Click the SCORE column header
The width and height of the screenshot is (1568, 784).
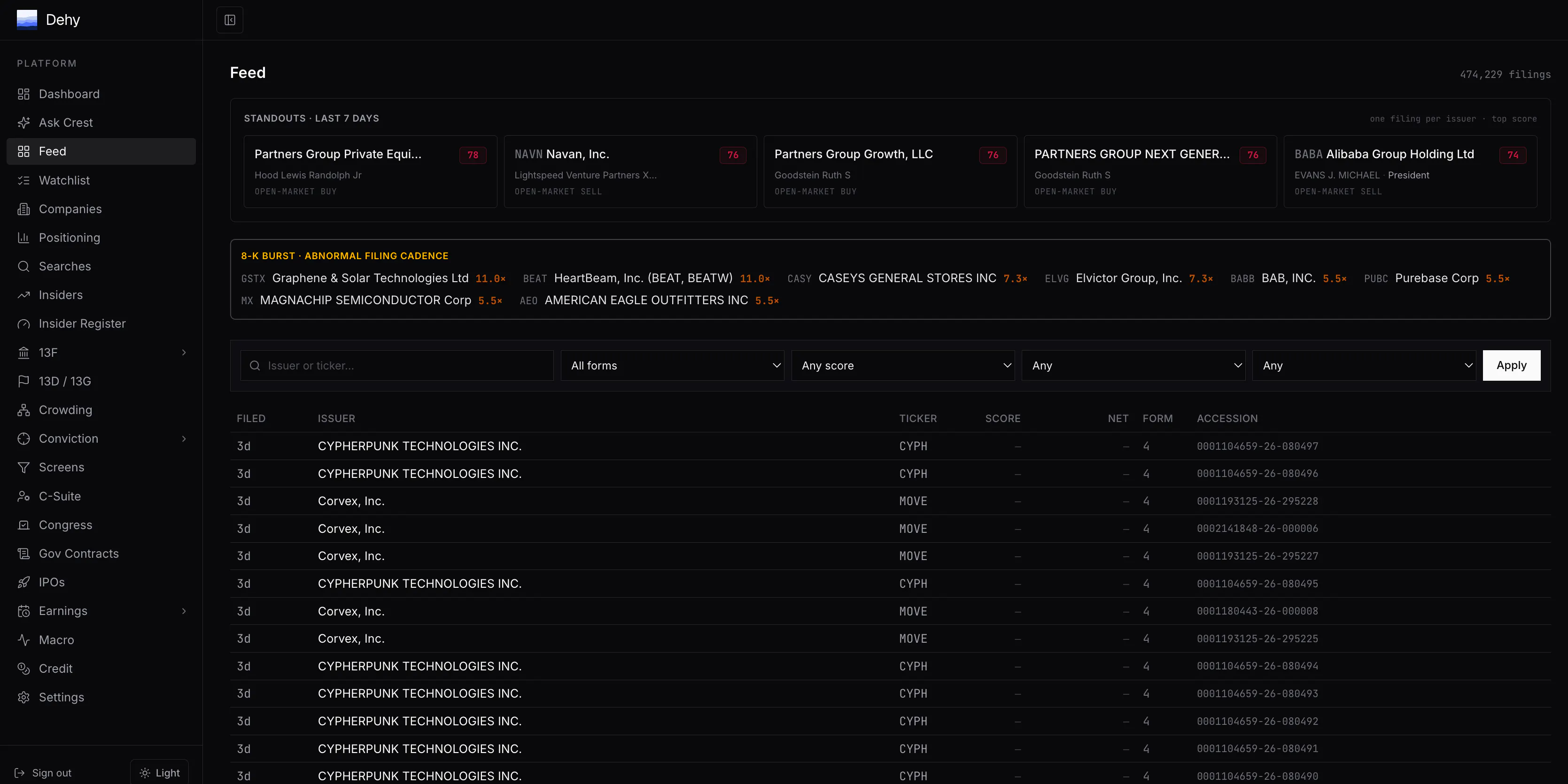1002,418
